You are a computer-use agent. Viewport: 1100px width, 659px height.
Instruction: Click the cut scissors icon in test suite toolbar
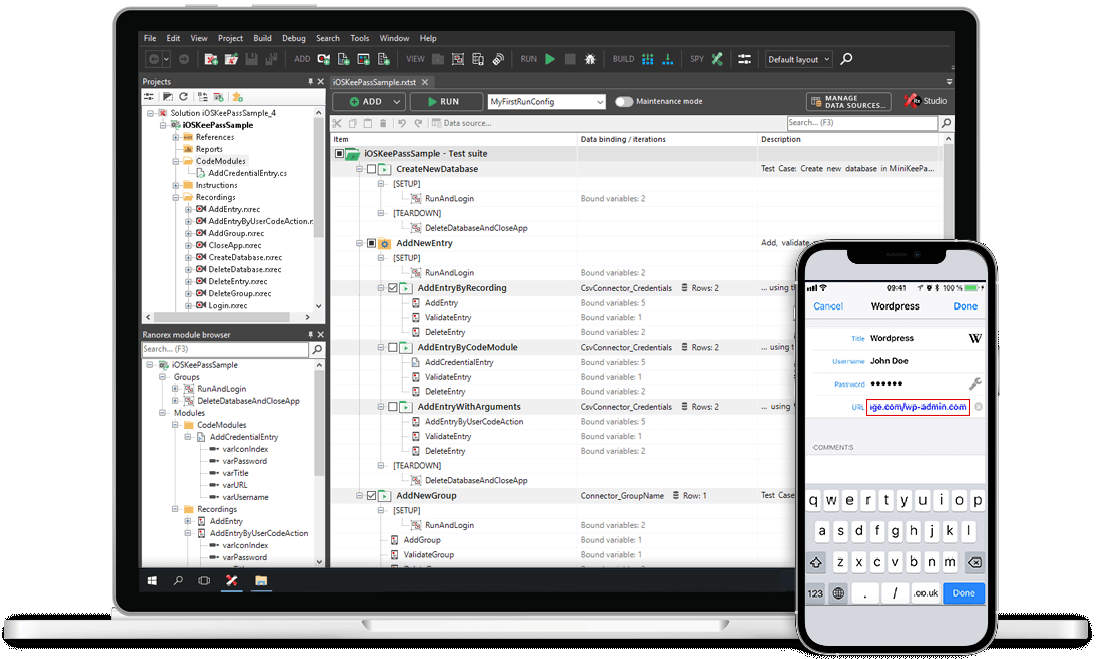coord(337,123)
